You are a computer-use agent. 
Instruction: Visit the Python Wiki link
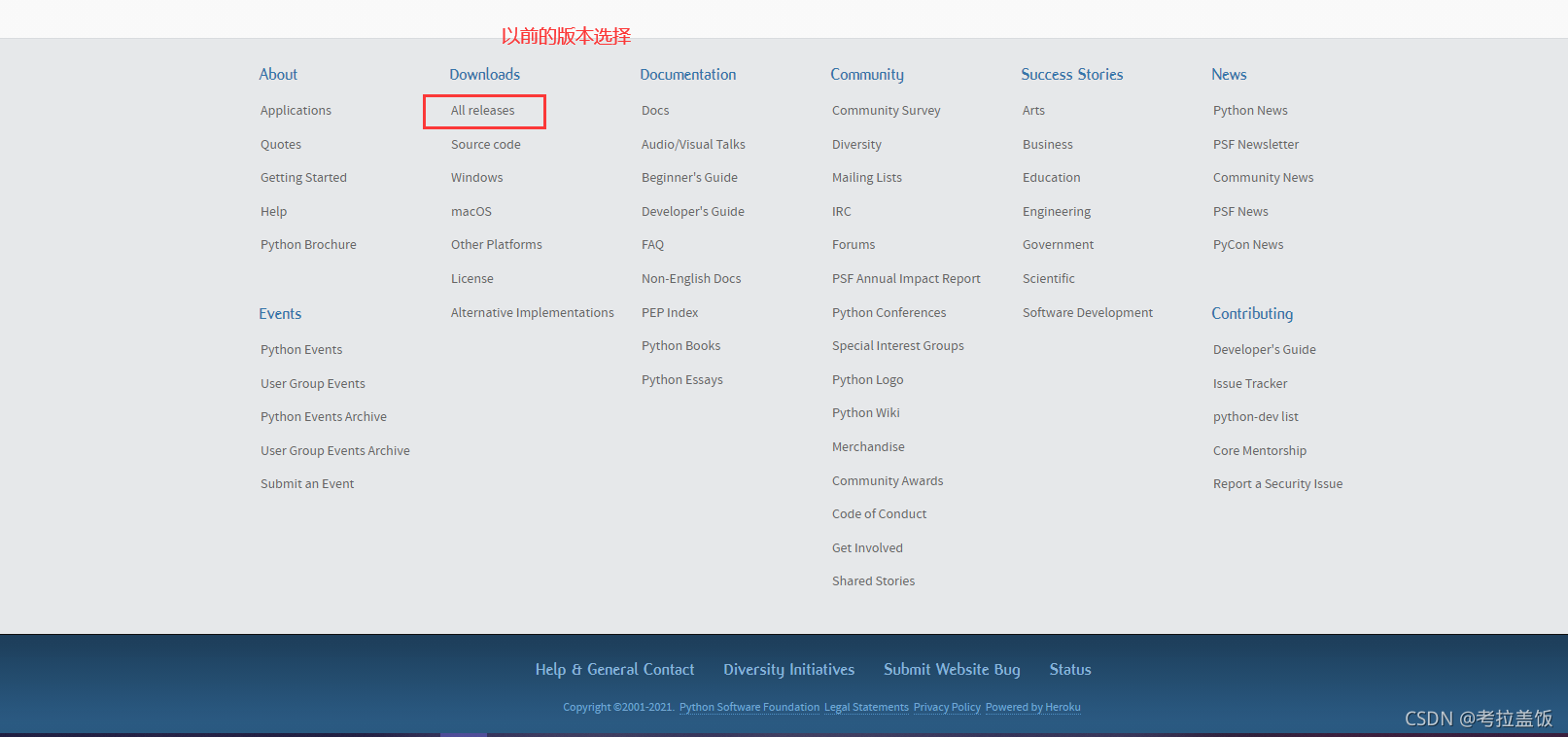(x=866, y=413)
